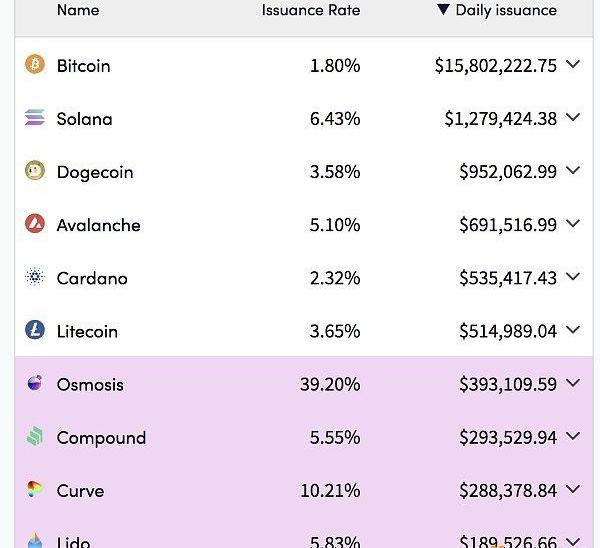Open the Avalanche name link
This screenshot has height=548, width=600.
click(98, 225)
